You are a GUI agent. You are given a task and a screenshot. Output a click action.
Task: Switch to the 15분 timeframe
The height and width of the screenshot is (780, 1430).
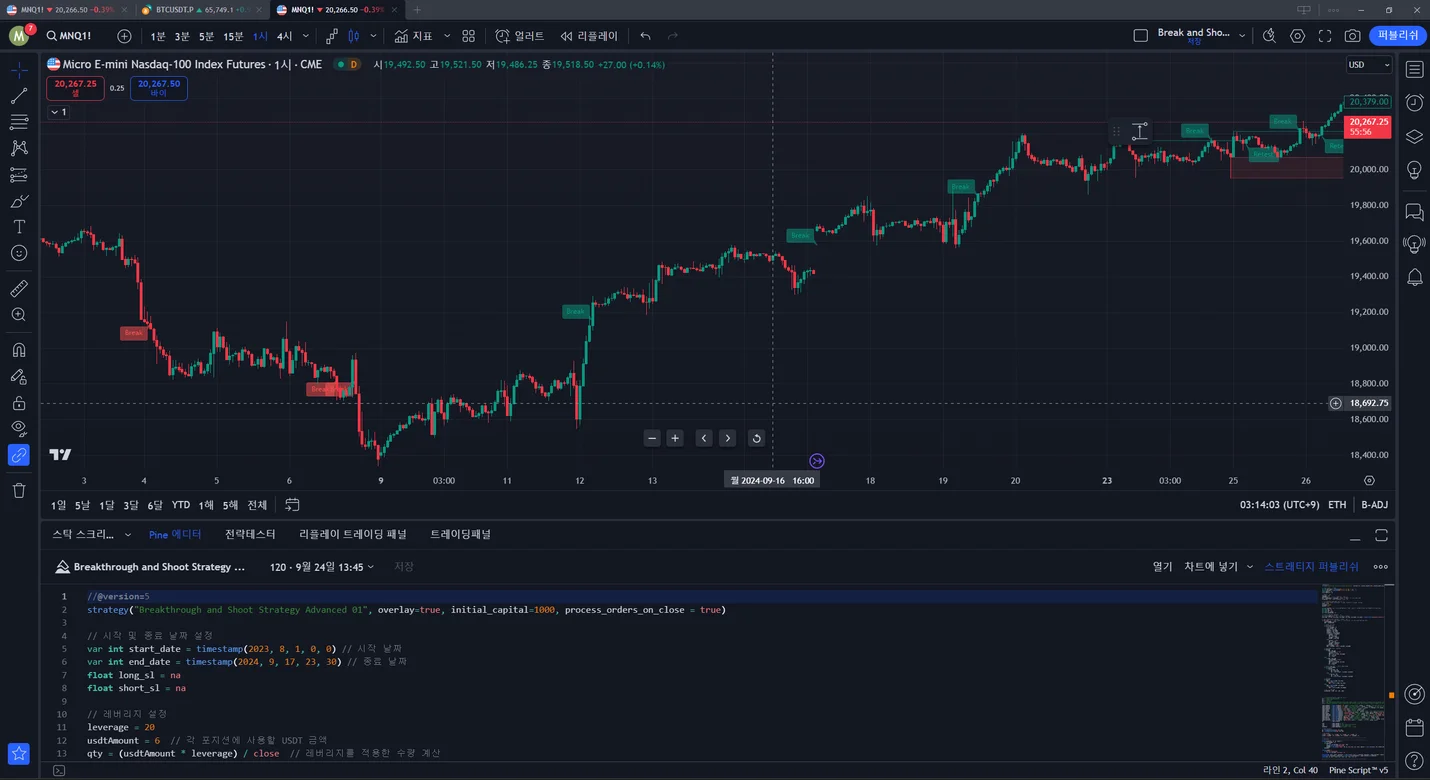[x=233, y=36]
